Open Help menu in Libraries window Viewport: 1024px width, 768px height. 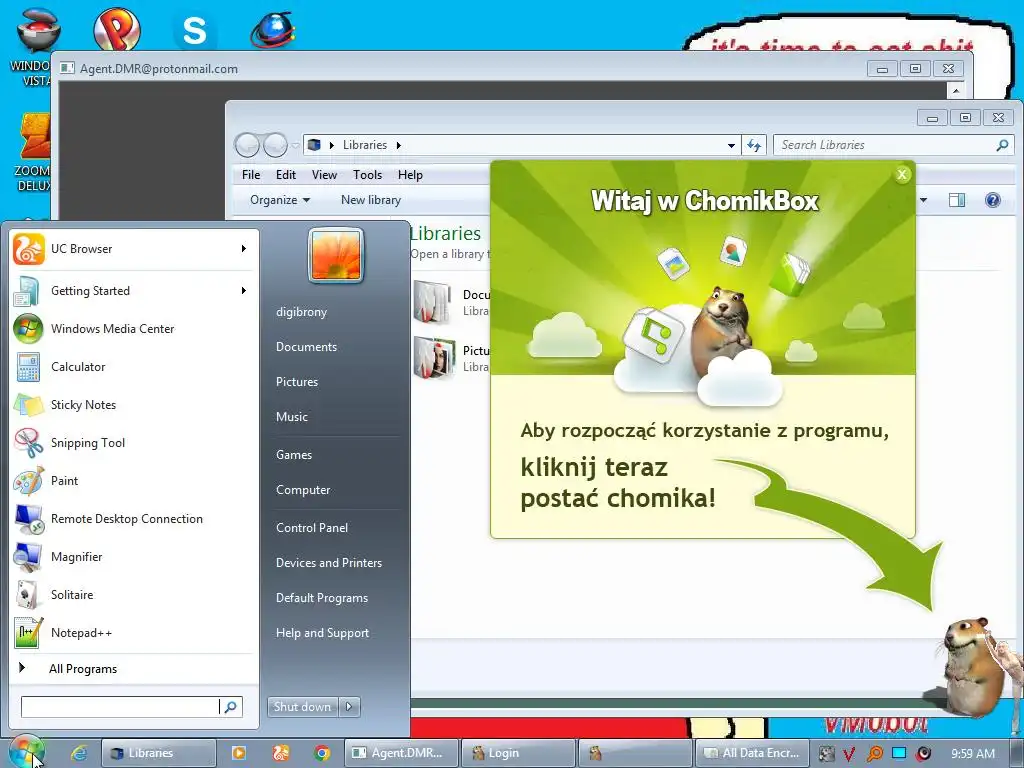[x=410, y=175]
